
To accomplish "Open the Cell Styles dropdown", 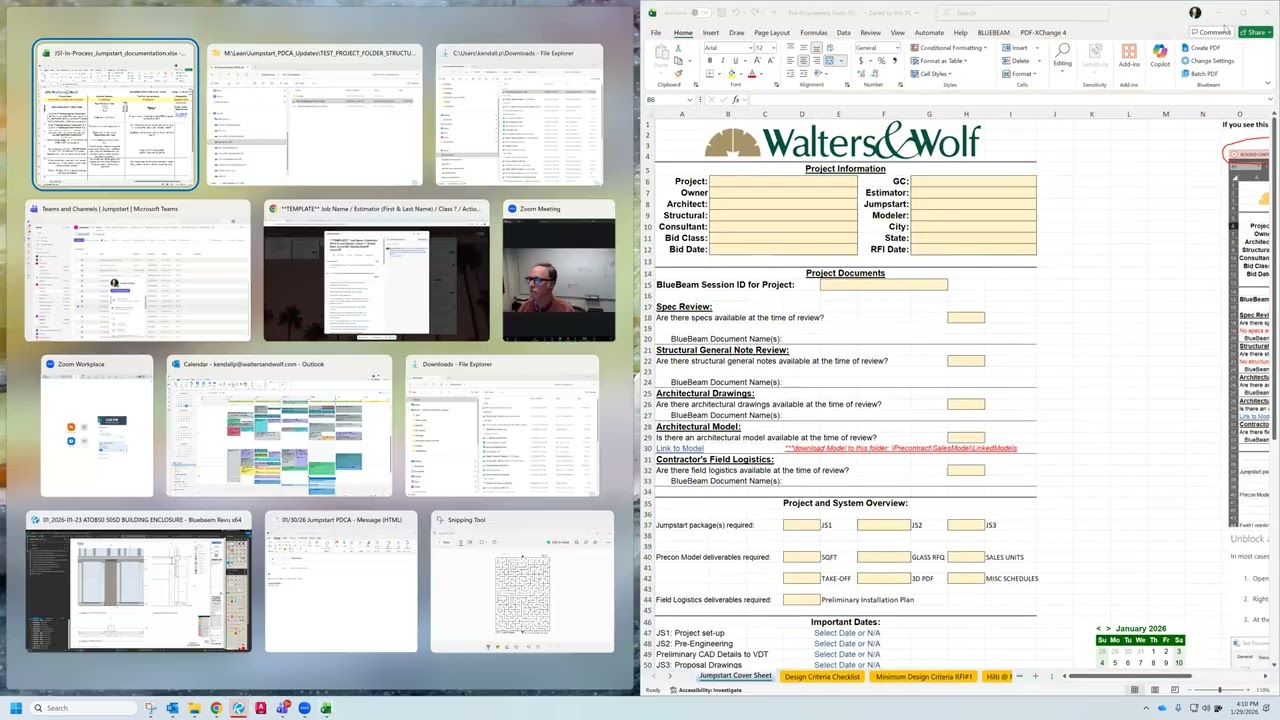I will click(x=932, y=74).
